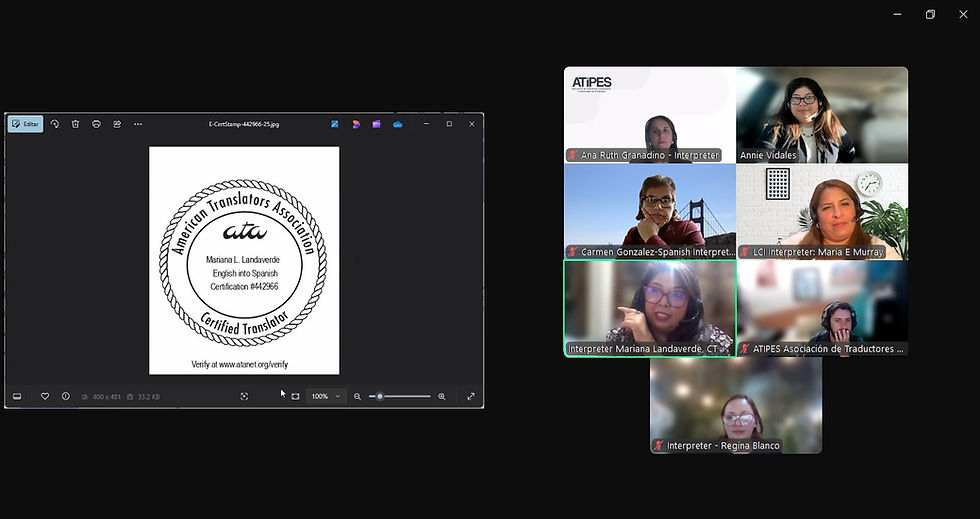Zoom out with the minus magnifier

(358, 396)
